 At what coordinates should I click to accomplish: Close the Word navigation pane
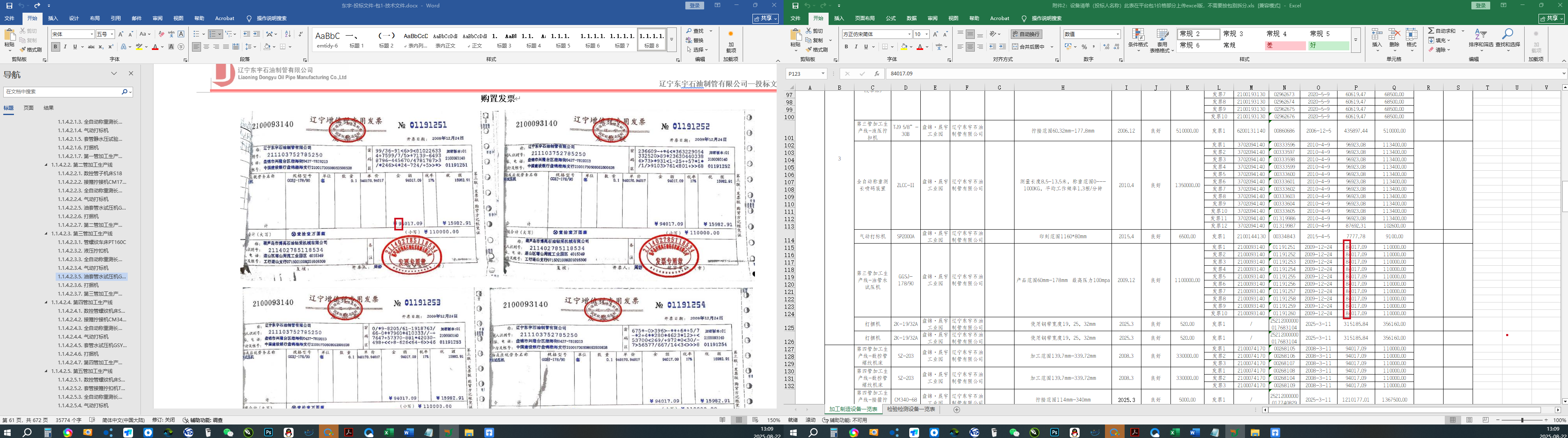131,74
